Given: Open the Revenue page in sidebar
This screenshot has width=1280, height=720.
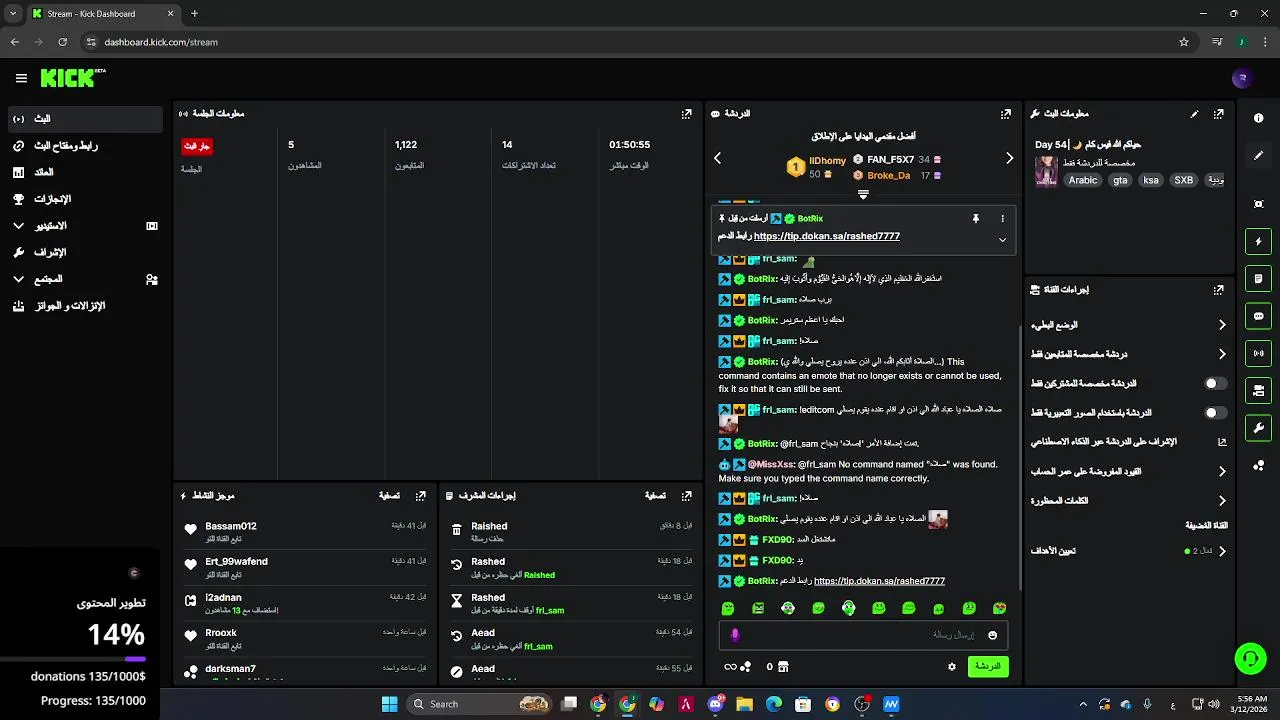Looking at the screenshot, I should tap(85, 172).
